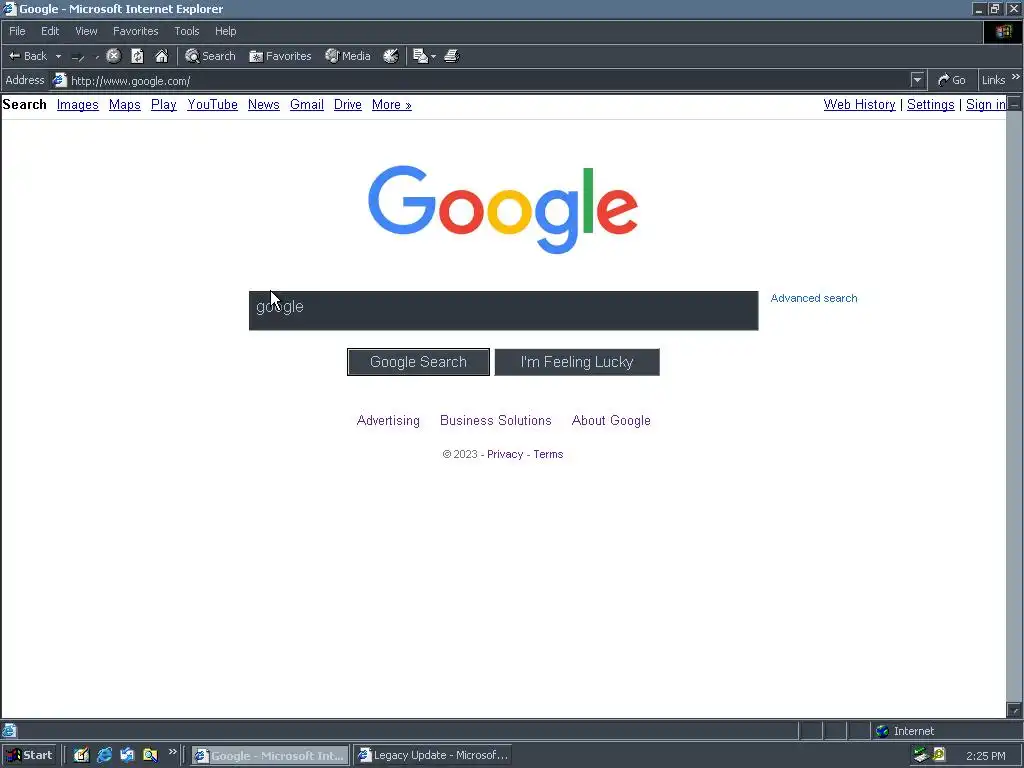Screen dimensions: 1024x768
Task: Open the News link
Action: [264, 104]
